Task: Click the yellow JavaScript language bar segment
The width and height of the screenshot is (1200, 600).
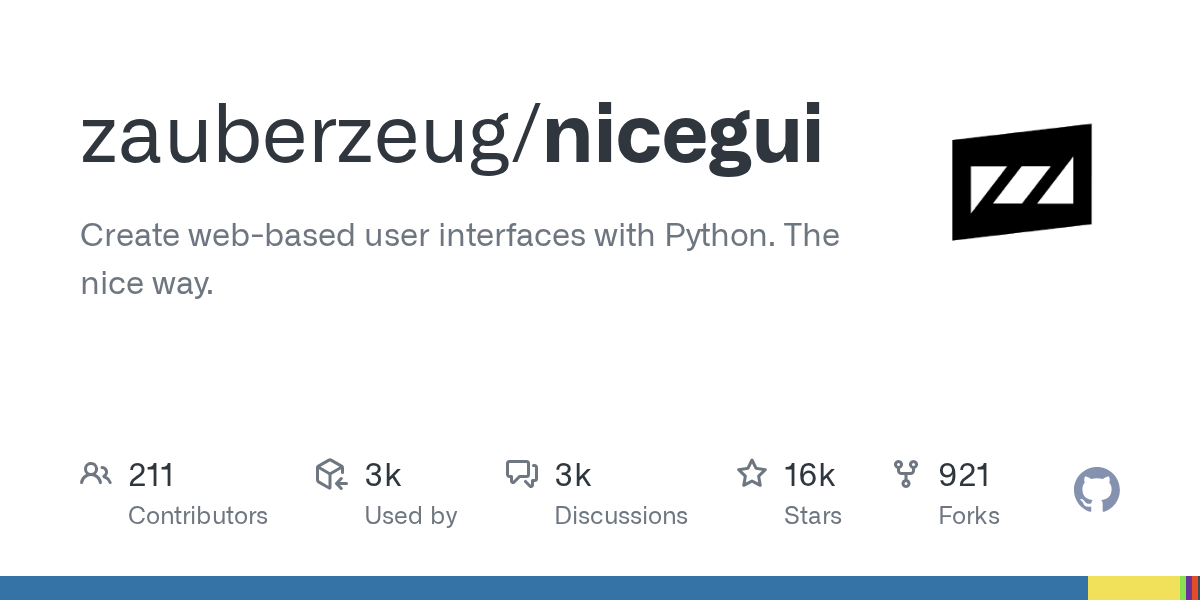Action: pyautogui.click(x=1134, y=588)
